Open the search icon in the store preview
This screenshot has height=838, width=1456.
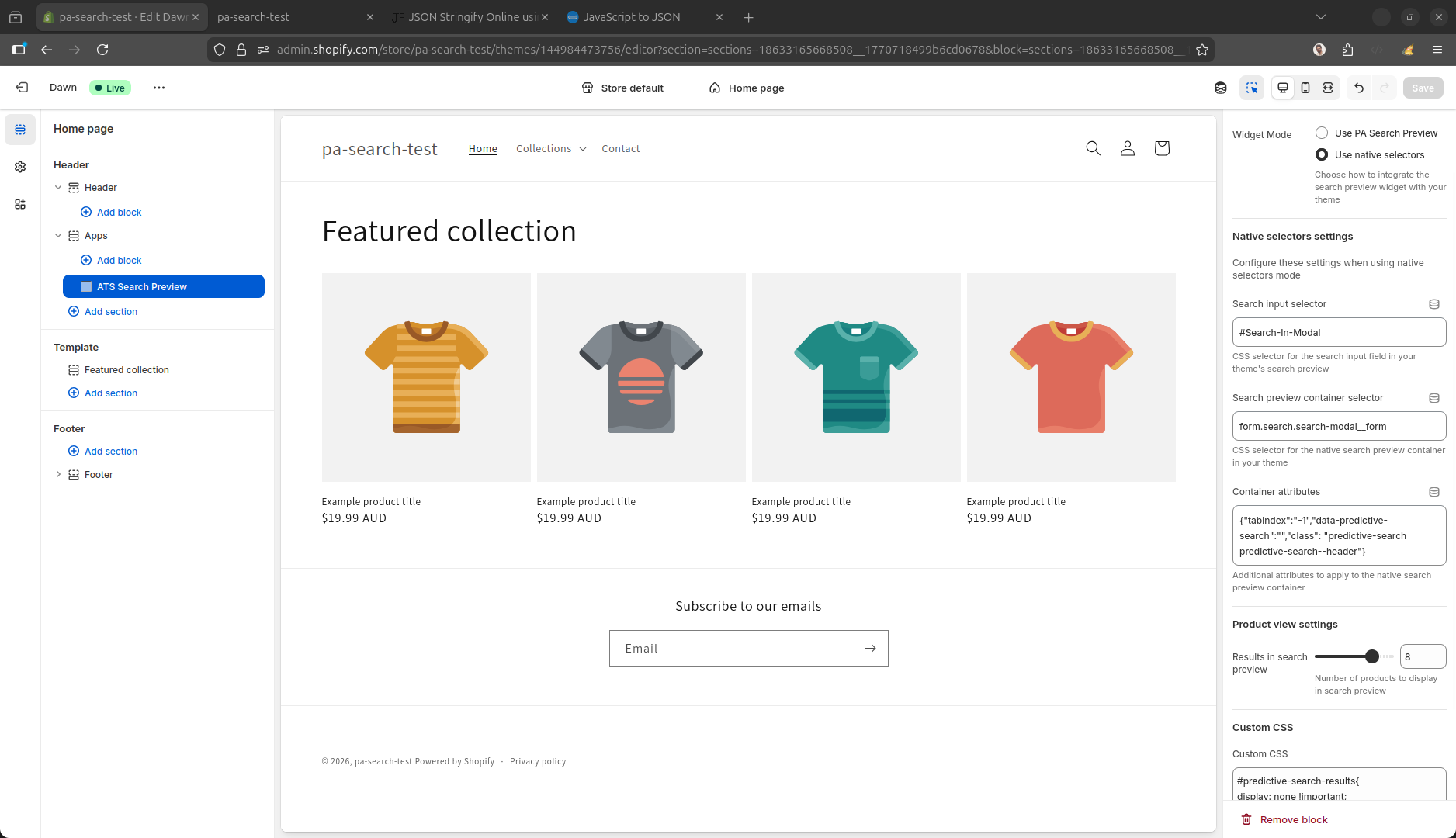(x=1094, y=147)
